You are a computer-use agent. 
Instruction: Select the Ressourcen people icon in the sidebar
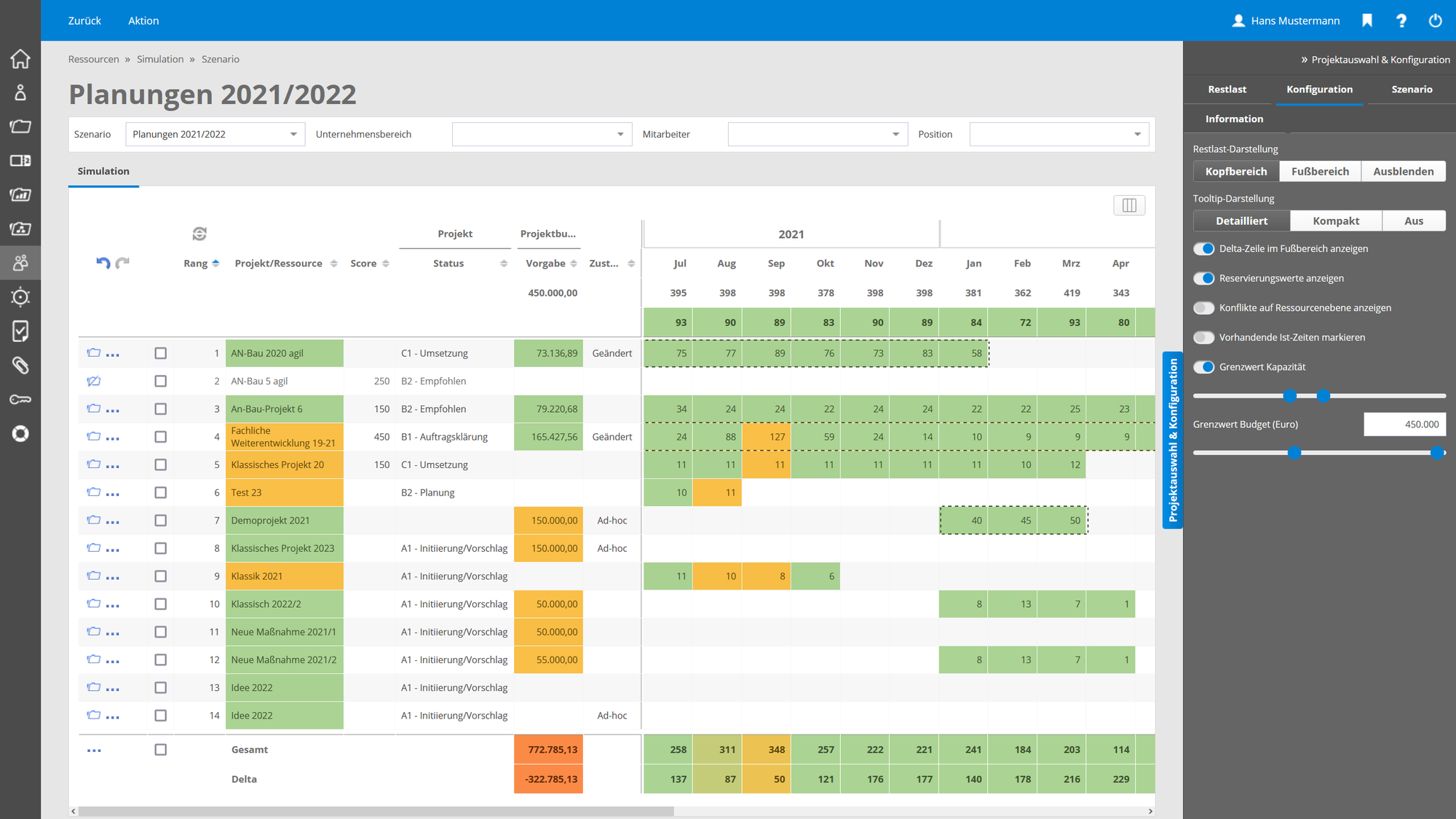coord(20,263)
